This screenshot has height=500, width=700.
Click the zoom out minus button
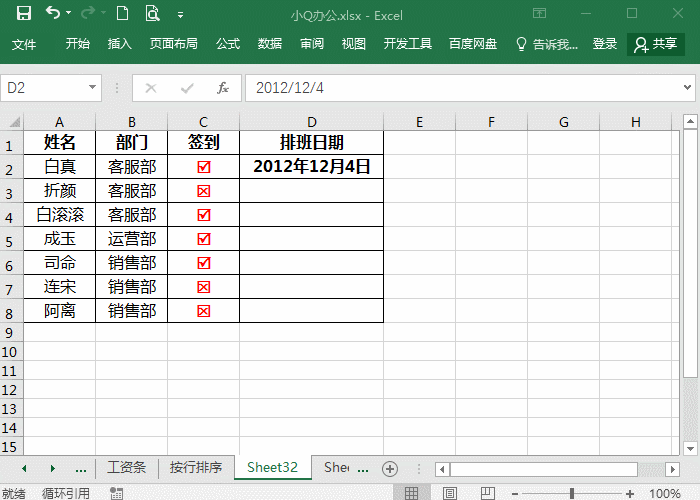click(515, 494)
